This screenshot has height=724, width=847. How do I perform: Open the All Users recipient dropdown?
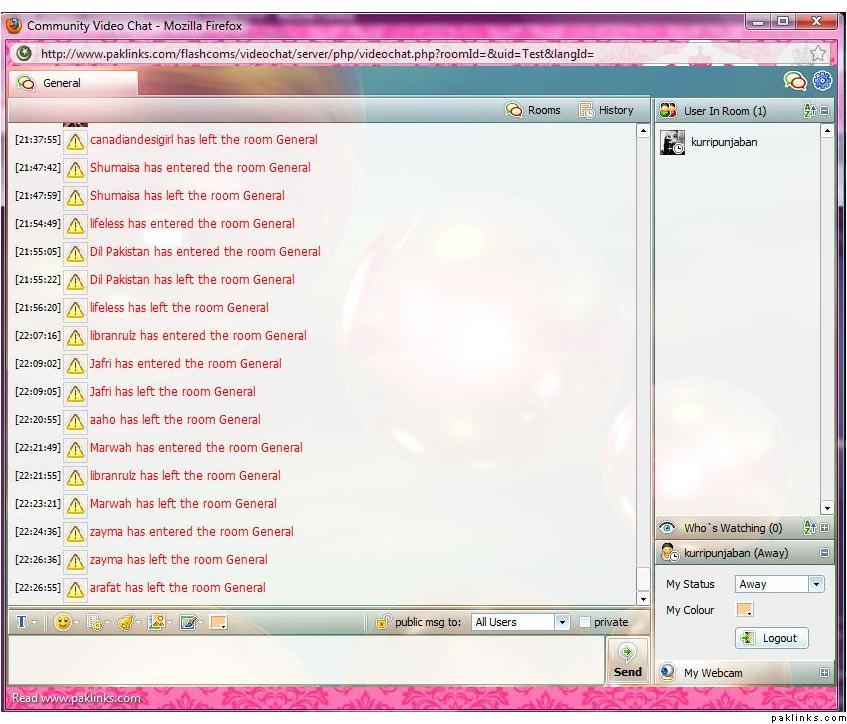click(561, 622)
